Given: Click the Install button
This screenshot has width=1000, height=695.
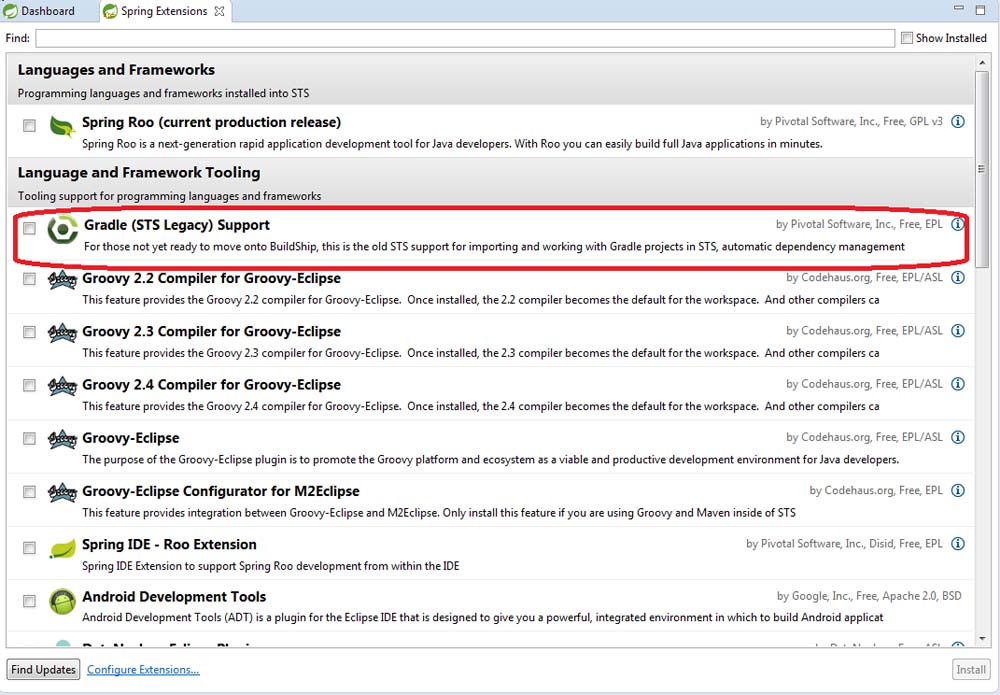Looking at the screenshot, I should coord(971,669).
